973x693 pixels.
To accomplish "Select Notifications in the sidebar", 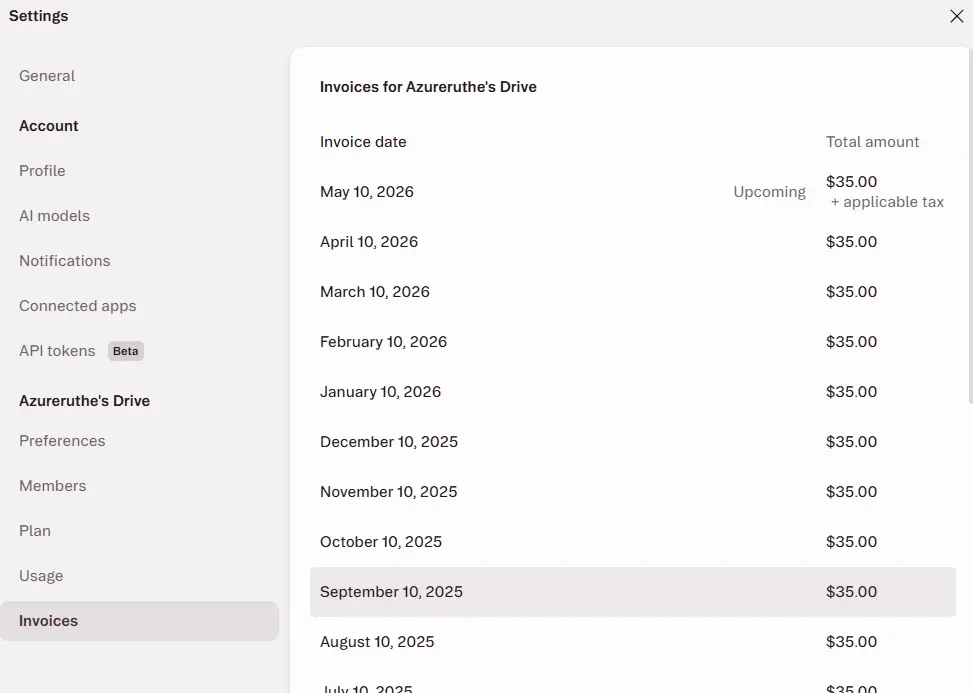I will [65, 261].
